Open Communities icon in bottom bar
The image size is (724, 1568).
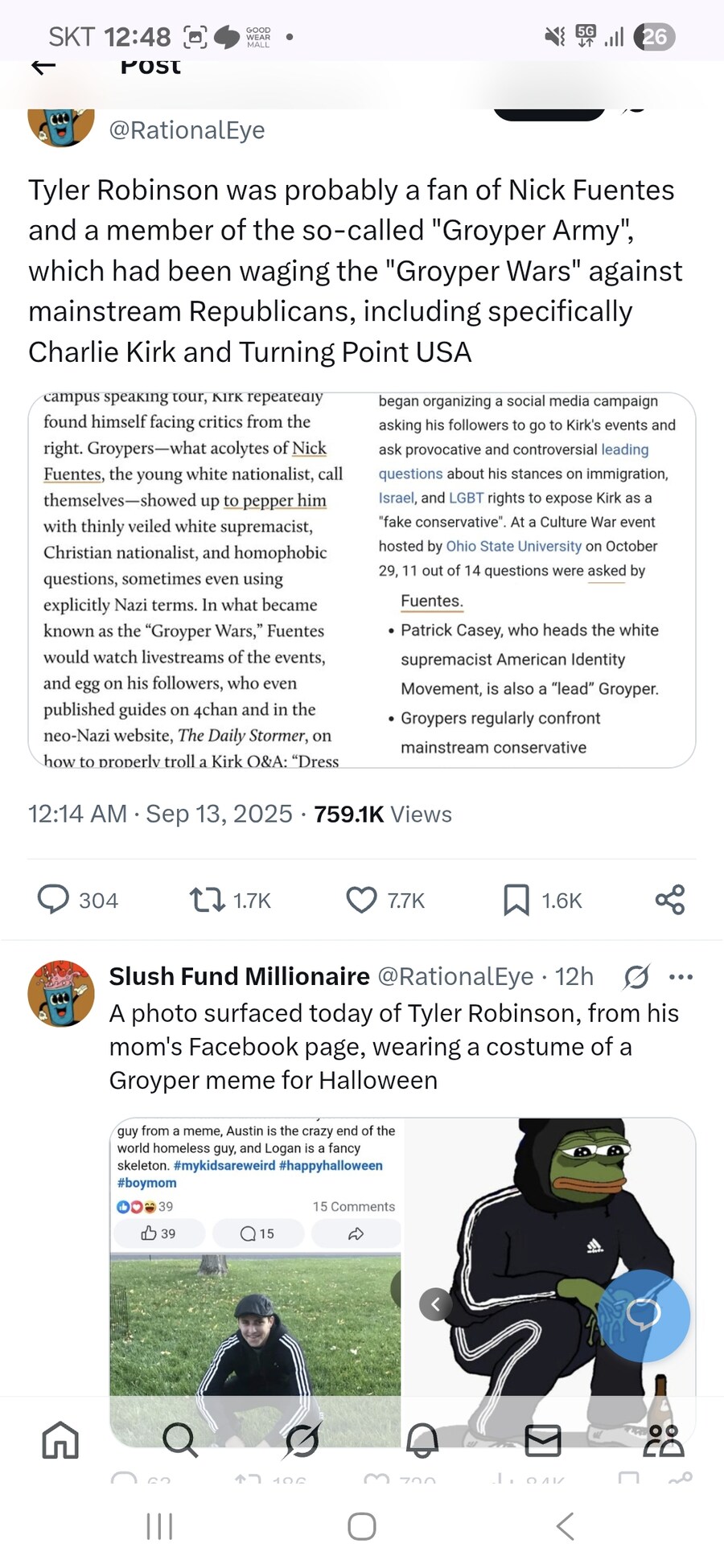[x=664, y=1440]
